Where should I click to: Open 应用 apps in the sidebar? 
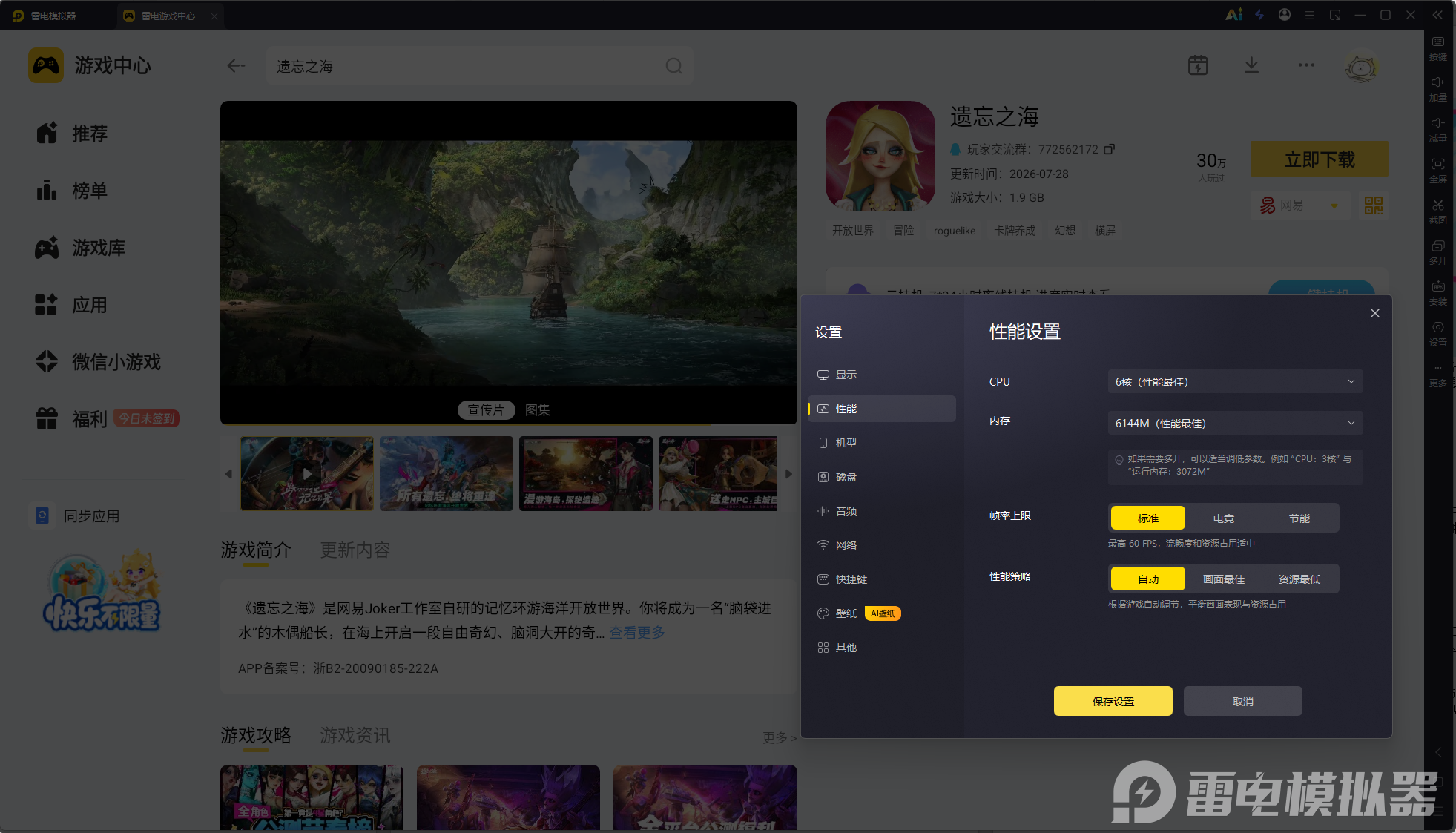pos(72,305)
